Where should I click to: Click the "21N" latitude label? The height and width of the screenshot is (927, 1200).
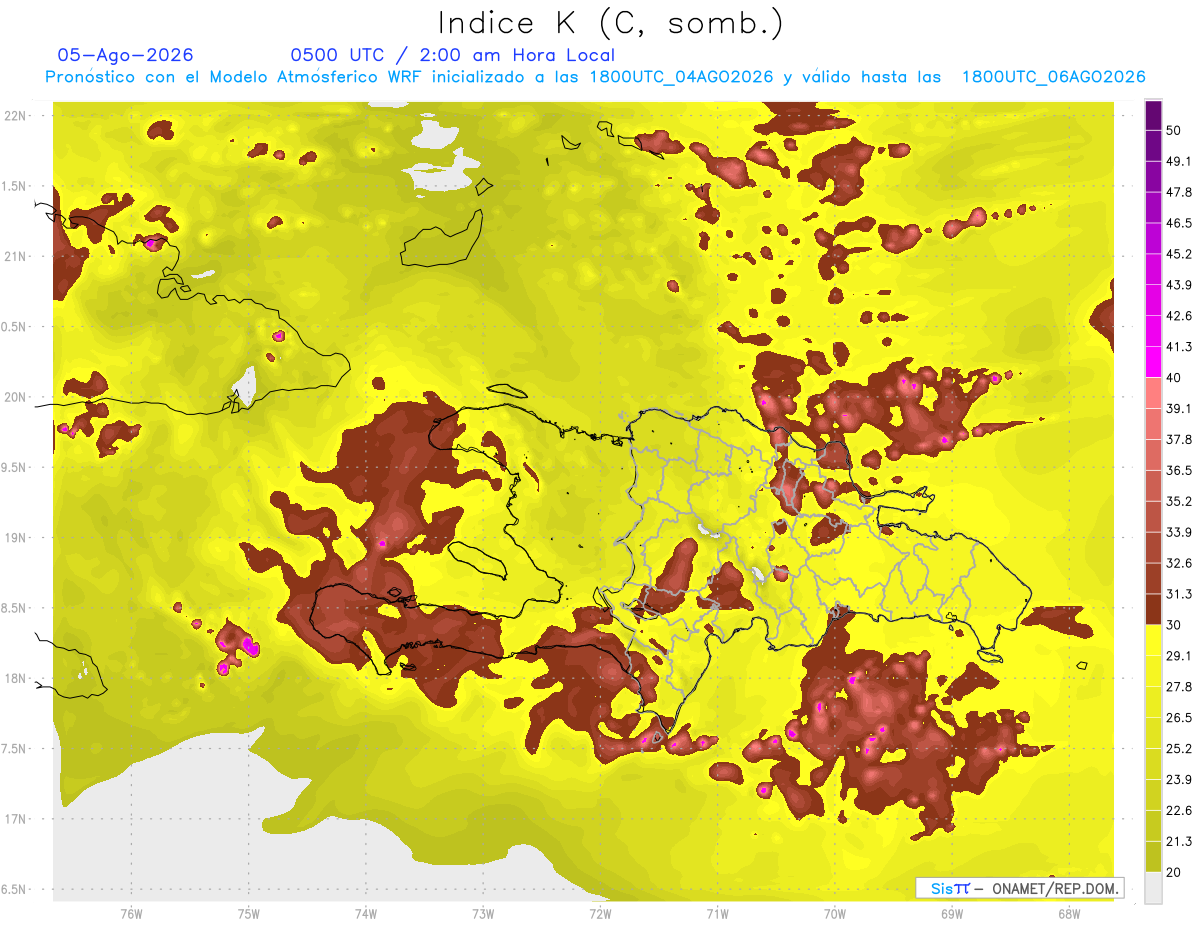(17, 256)
